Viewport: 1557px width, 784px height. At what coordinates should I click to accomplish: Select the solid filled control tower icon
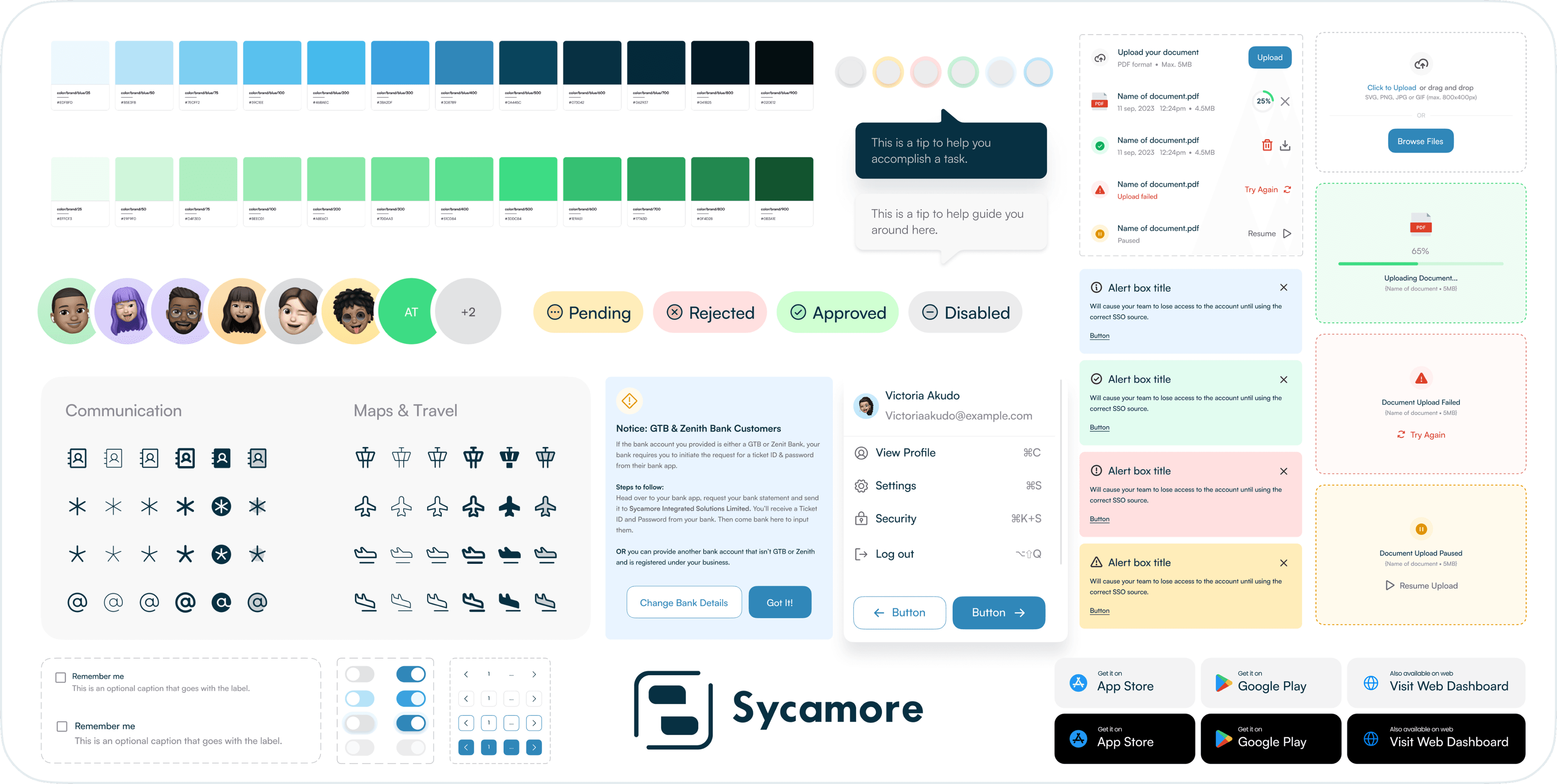point(510,458)
